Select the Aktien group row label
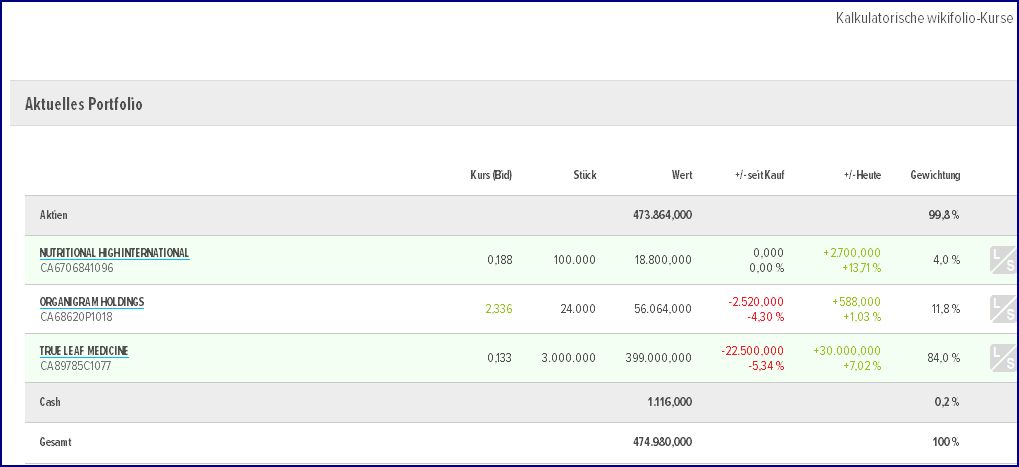Screen dimensions: 1019x467 coord(54,215)
